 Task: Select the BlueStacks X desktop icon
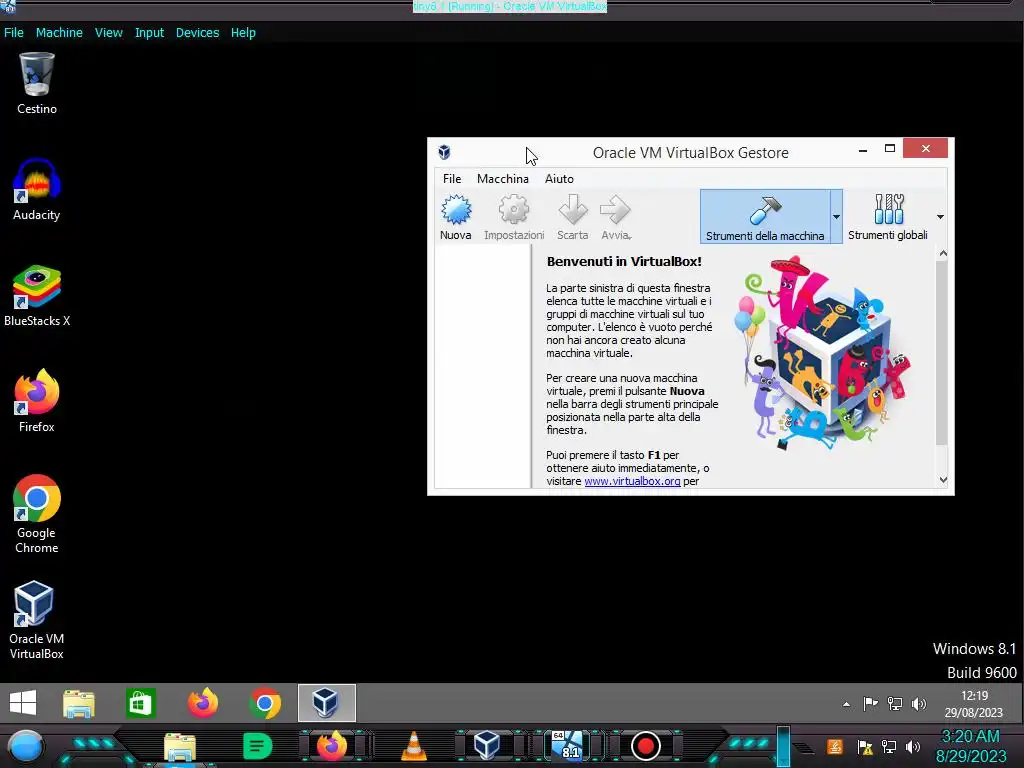point(37,295)
